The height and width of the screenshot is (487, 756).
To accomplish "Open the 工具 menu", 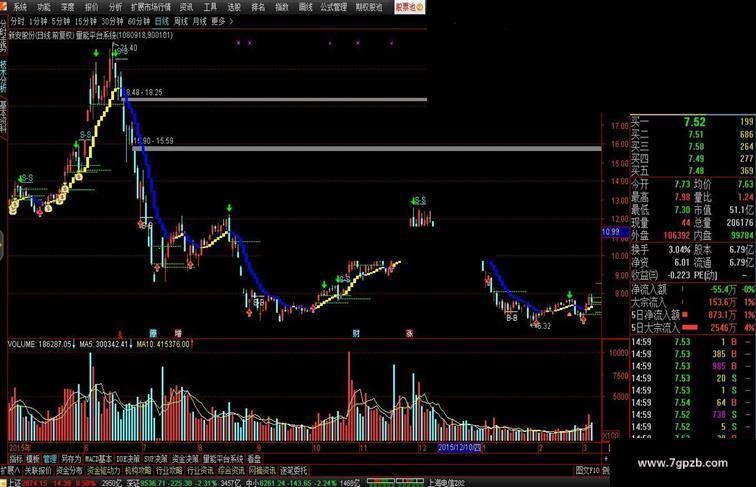I will click(x=210, y=7).
